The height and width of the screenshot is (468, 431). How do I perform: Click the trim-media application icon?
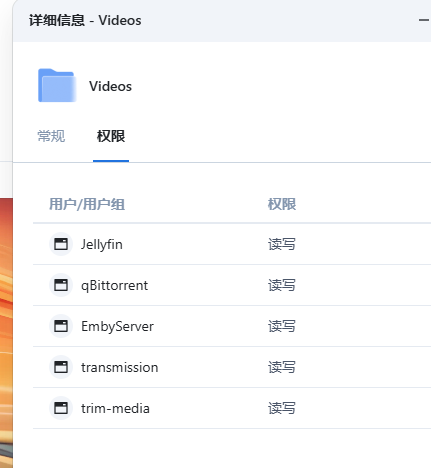pos(61,408)
